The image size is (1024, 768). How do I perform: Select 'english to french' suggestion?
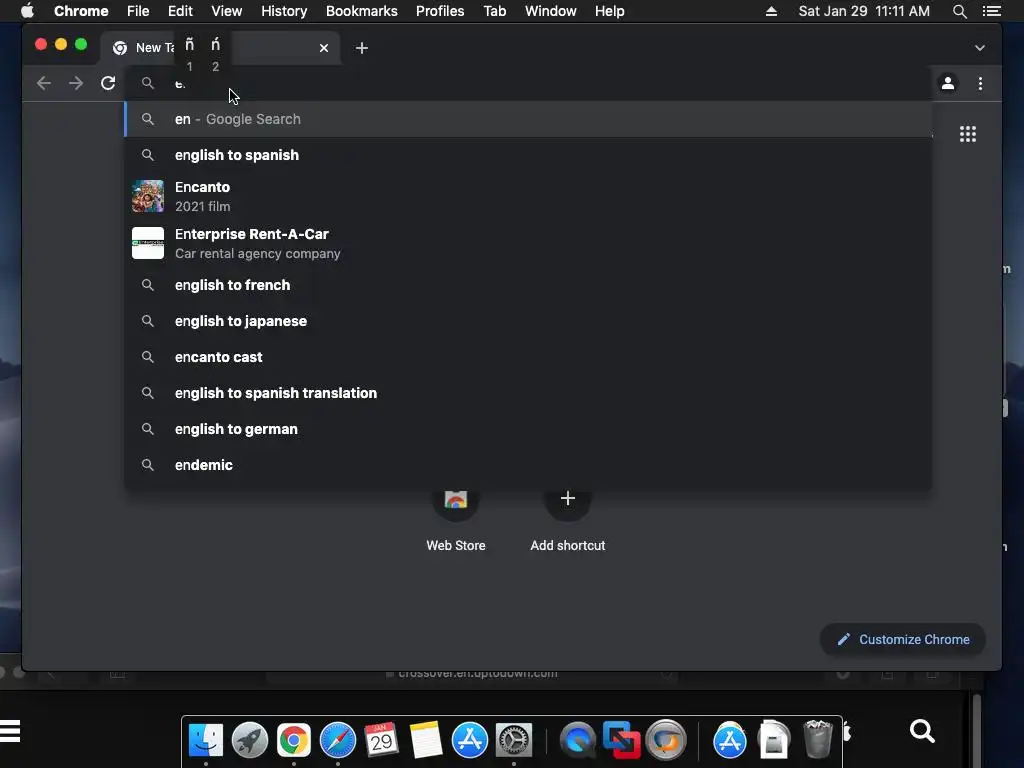coord(528,285)
